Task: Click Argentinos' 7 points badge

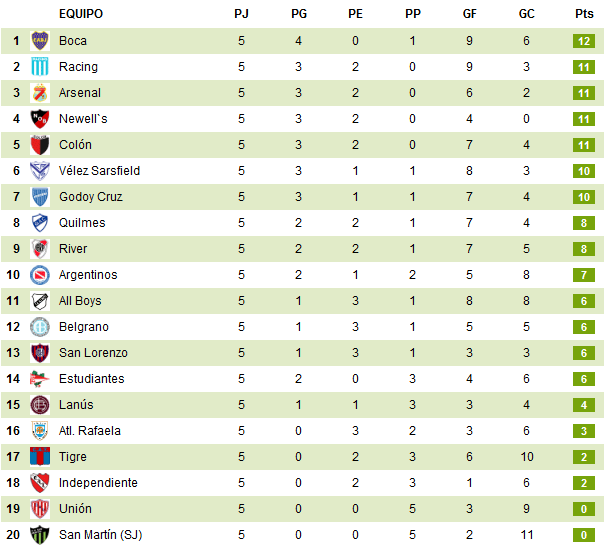Action: tap(584, 275)
